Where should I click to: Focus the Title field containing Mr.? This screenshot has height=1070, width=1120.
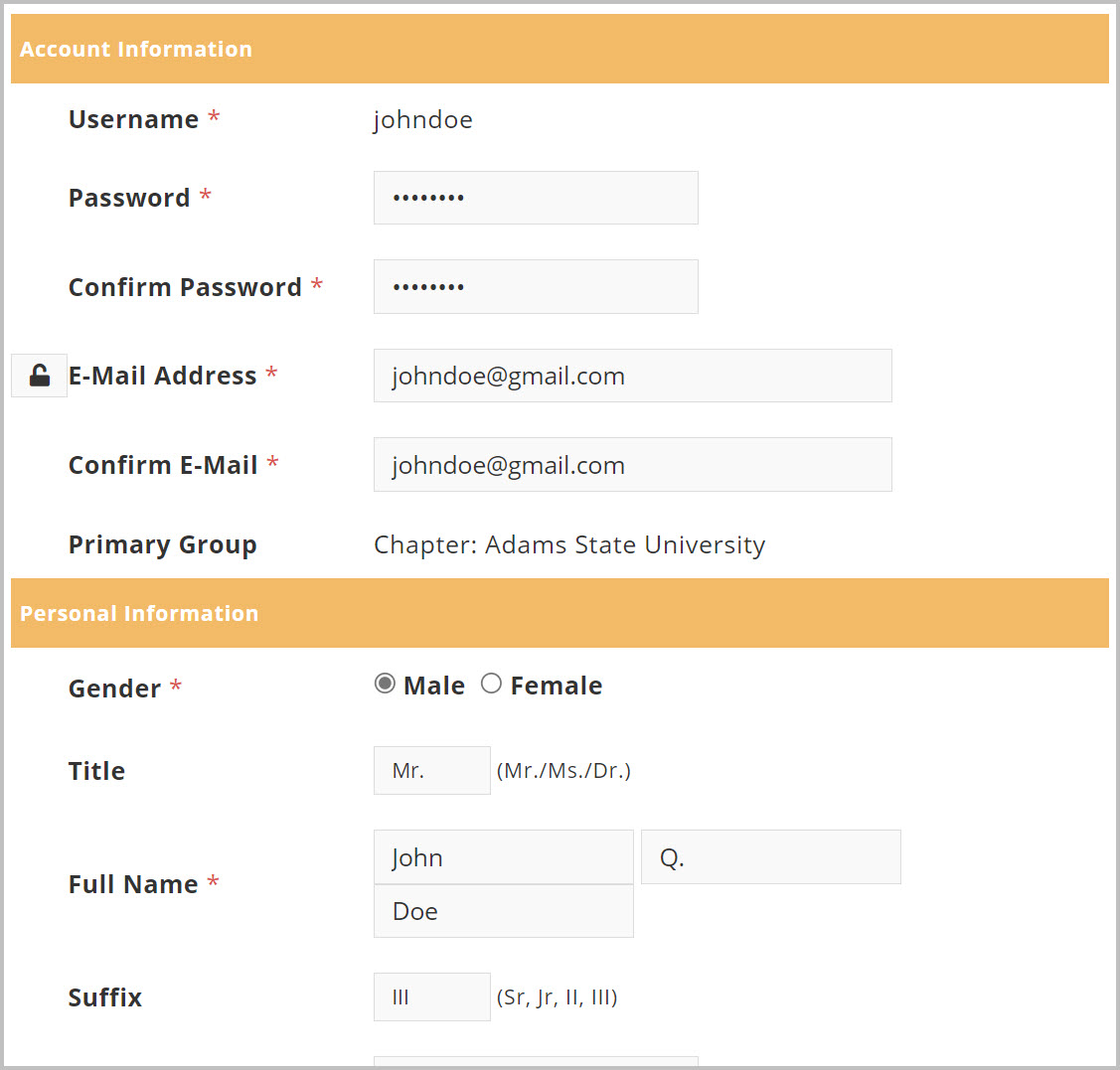431,771
